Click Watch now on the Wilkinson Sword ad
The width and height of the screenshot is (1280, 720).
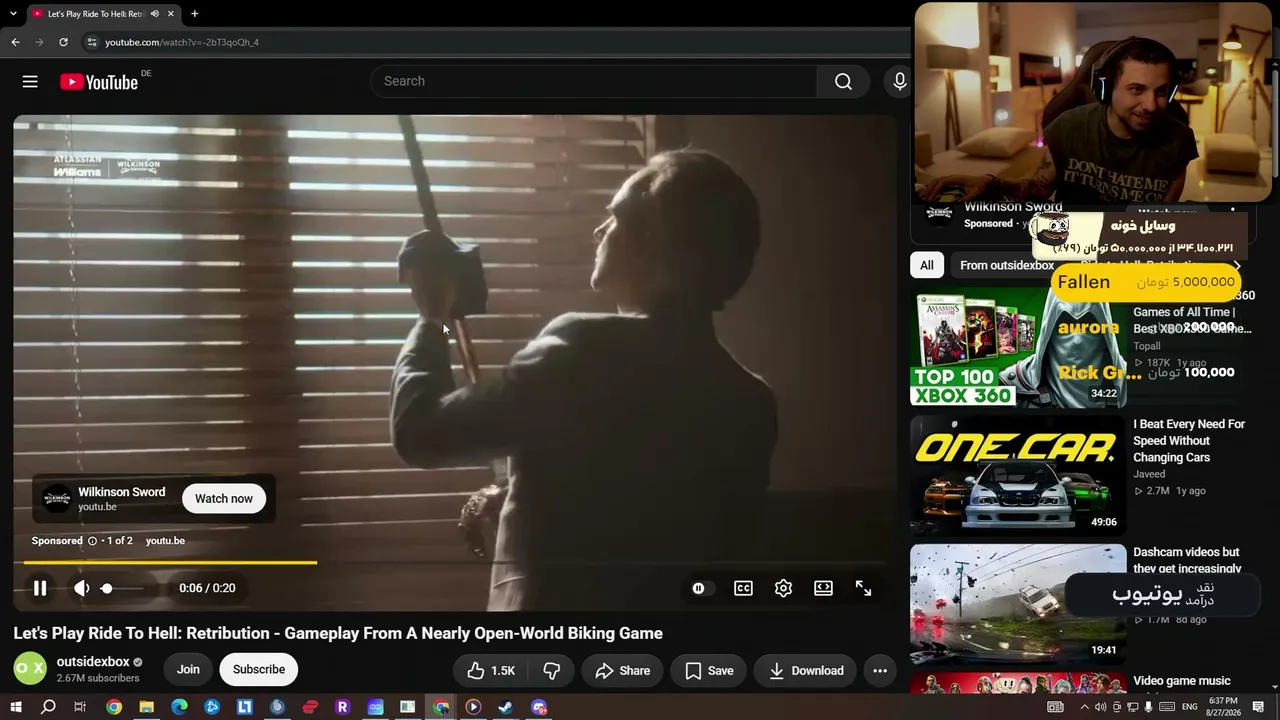[x=224, y=499]
